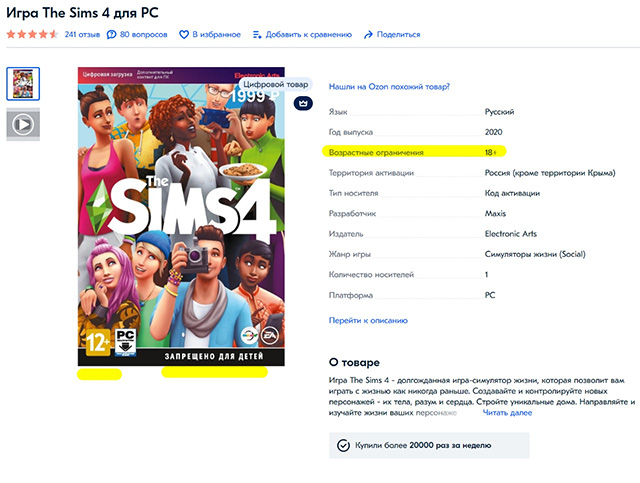
Task: Click the 2020 release year value
Action: click(x=493, y=132)
